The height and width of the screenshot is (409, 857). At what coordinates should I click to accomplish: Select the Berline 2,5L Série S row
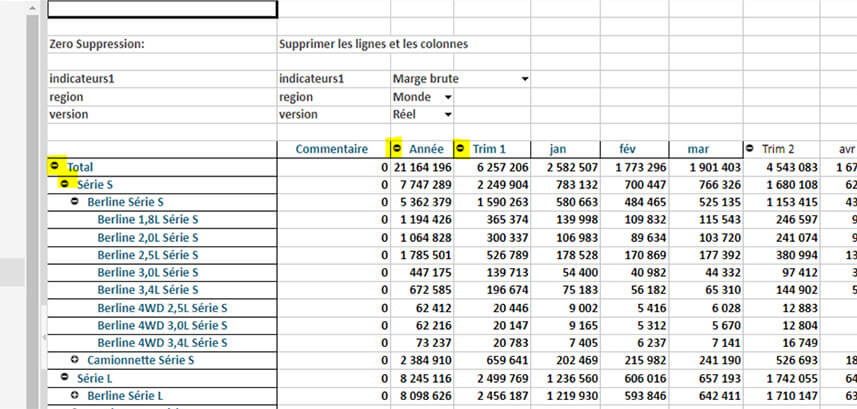(x=148, y=255)
